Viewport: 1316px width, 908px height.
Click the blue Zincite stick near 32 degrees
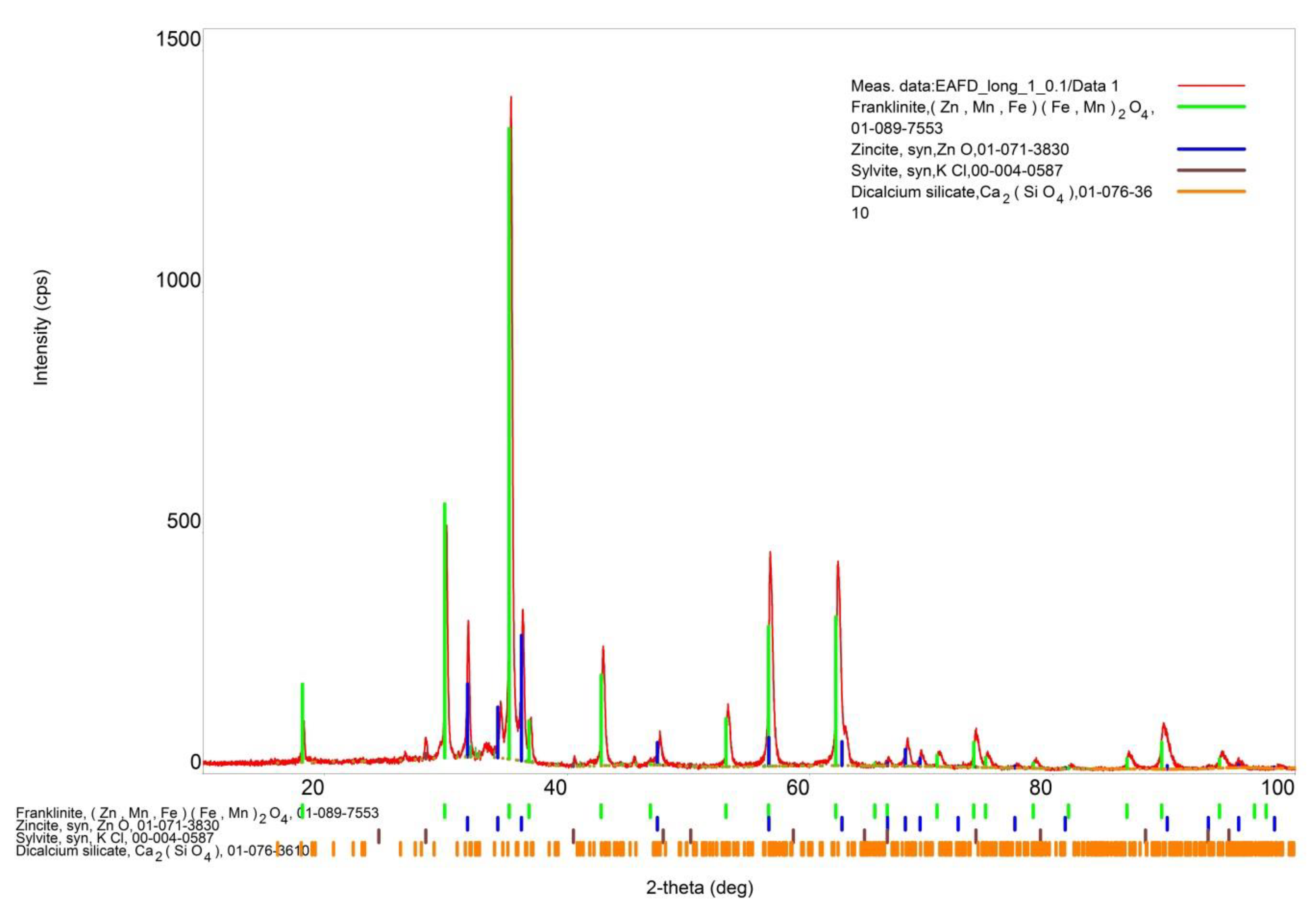pos(468,719)
